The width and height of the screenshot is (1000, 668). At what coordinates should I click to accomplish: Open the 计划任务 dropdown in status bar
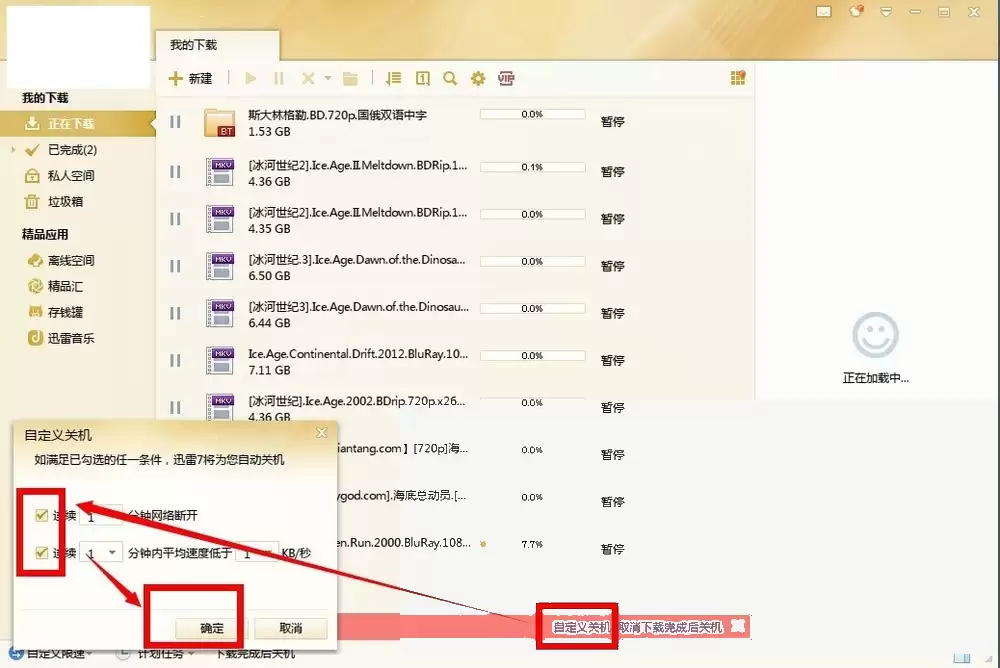point(156,654)
